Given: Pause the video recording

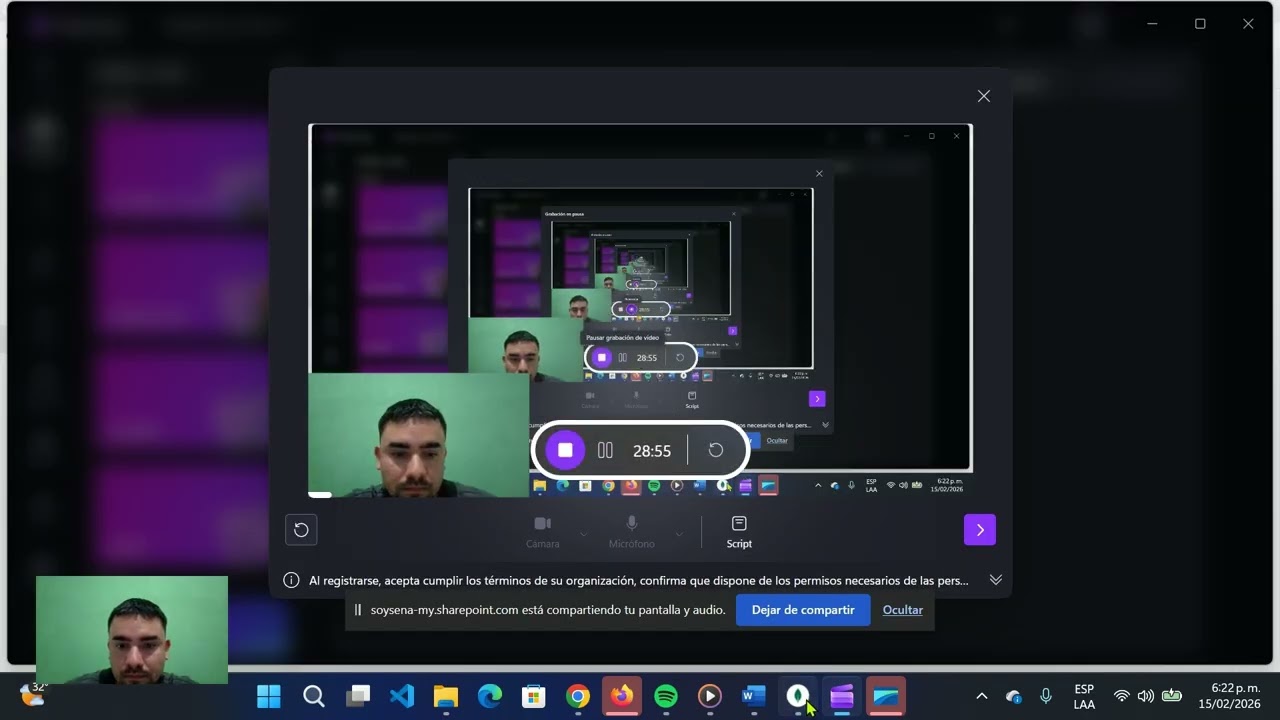Looking at the screenshot, I should click(x=605, y=450).
